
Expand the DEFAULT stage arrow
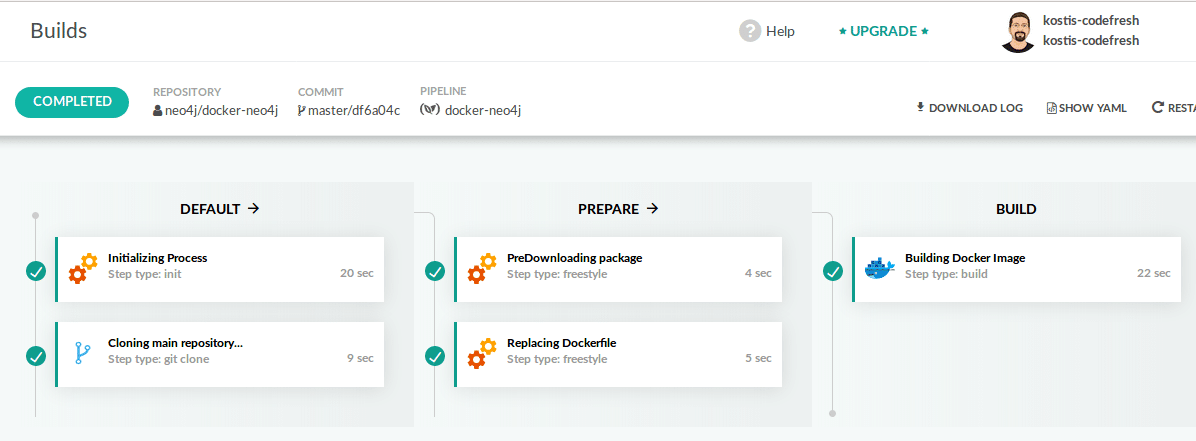tap(254, 209)
